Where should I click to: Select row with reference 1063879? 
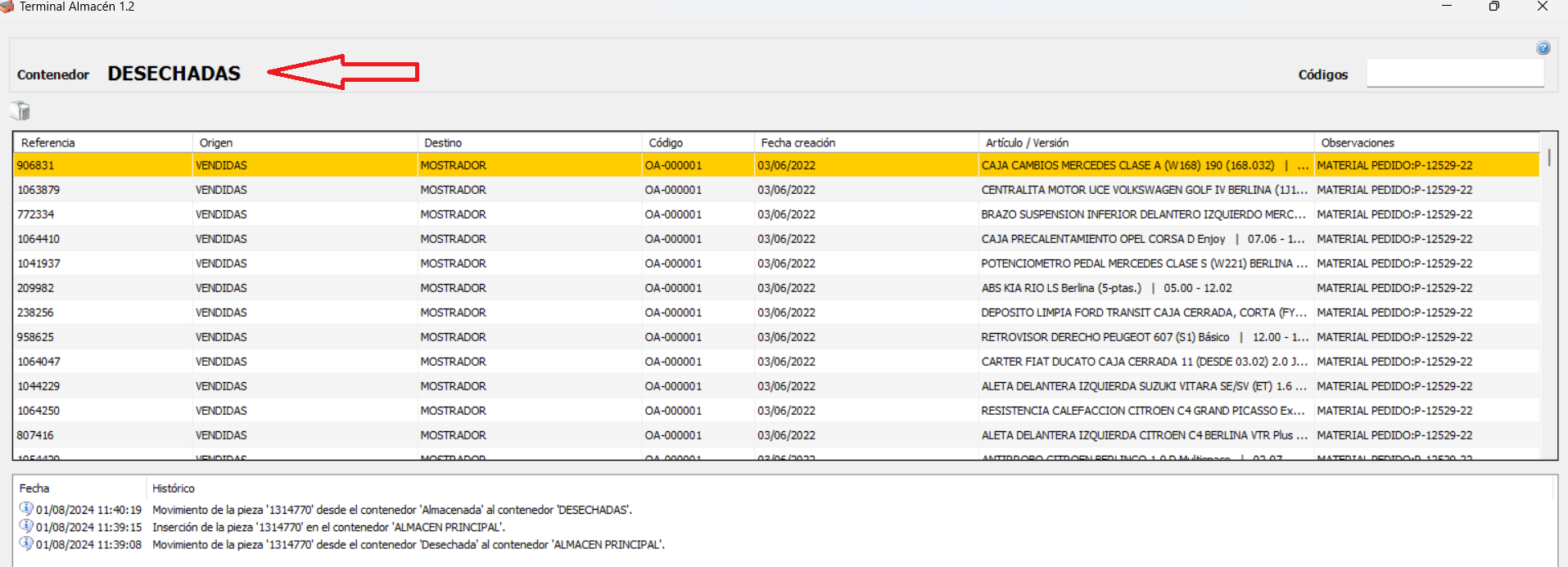38,190
